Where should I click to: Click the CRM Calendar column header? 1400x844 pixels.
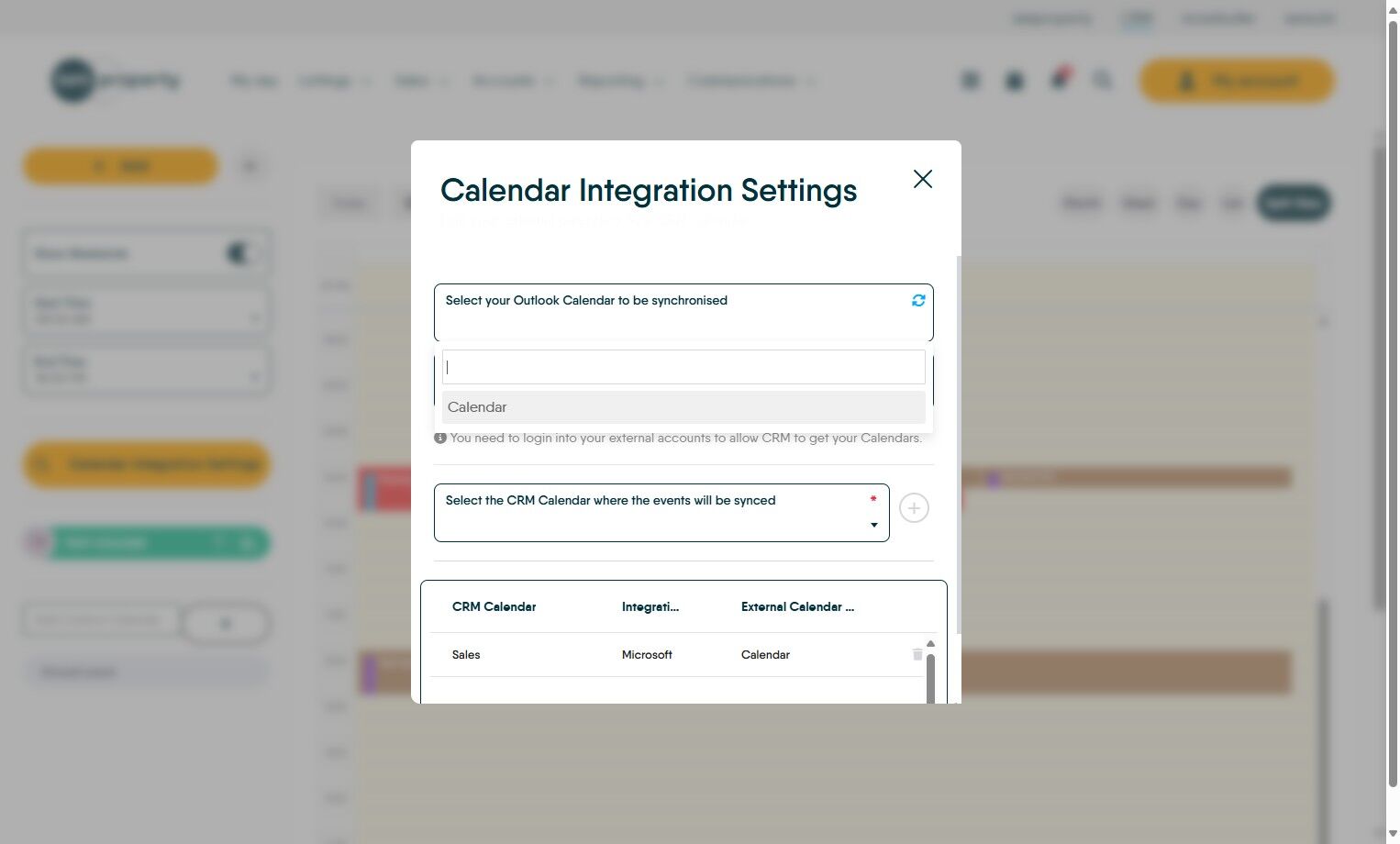pos(494,606)
